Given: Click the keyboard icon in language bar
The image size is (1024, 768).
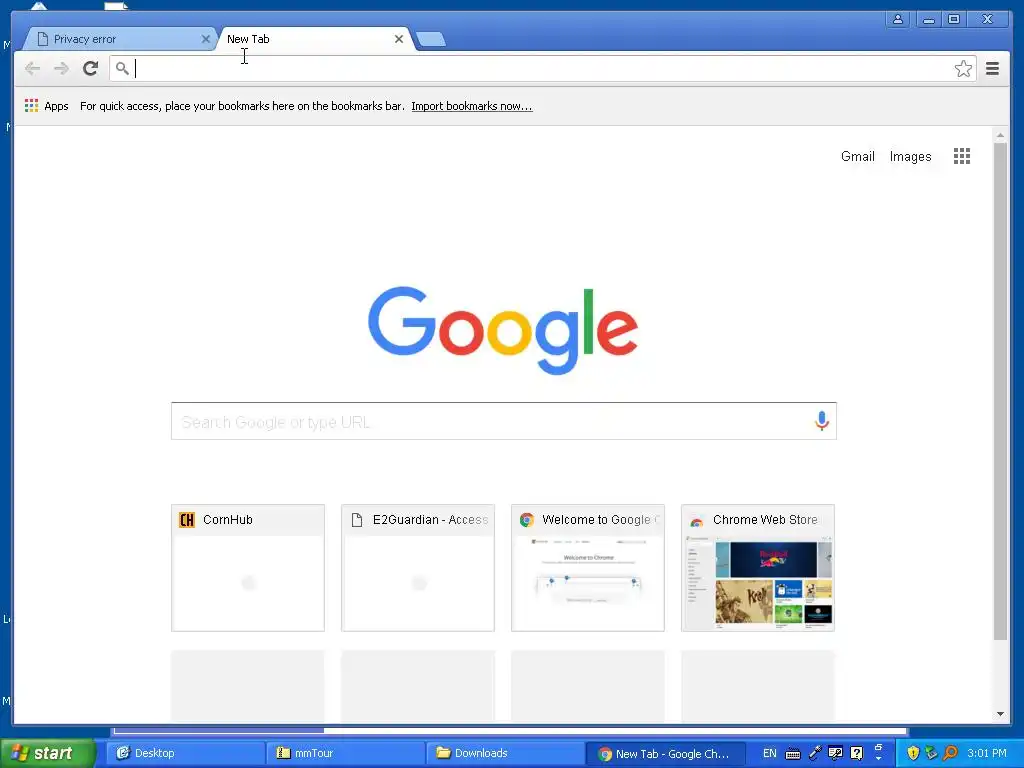Looking at the screenshot, I should (x=793, y=754).
